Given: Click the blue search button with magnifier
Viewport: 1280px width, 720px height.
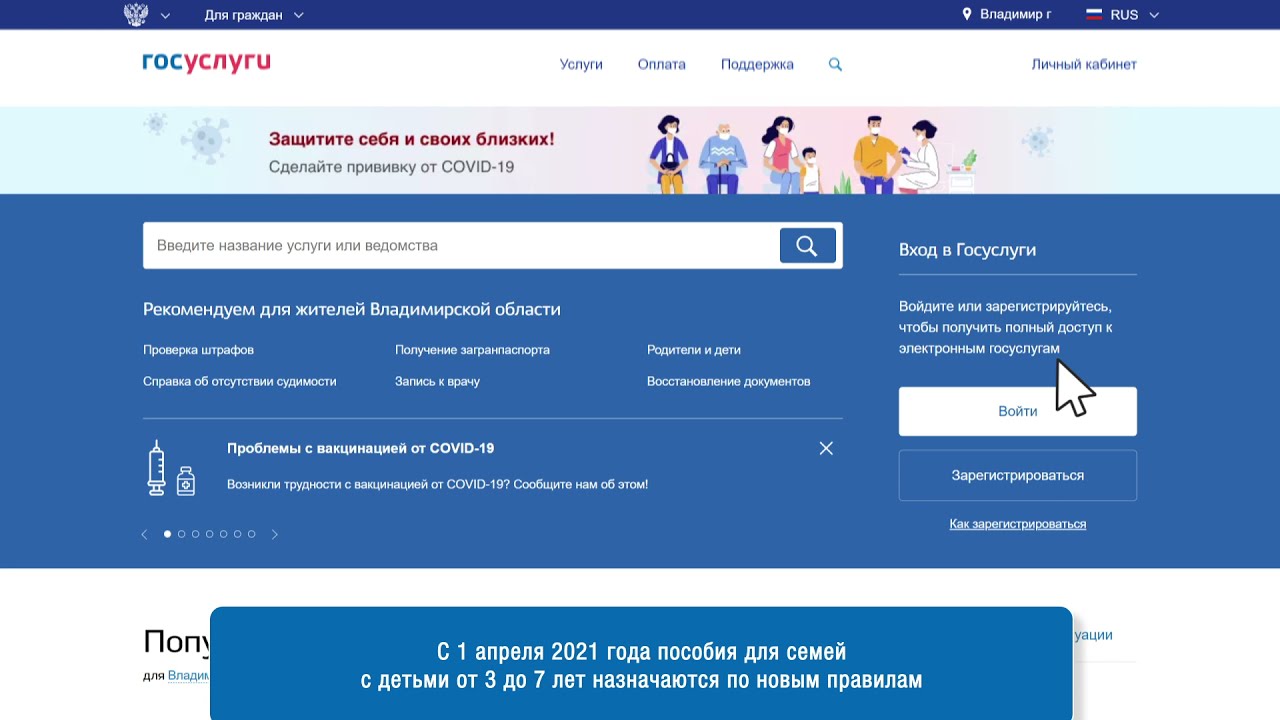Looking at the screenshot, I should click(x=807, y=246).
